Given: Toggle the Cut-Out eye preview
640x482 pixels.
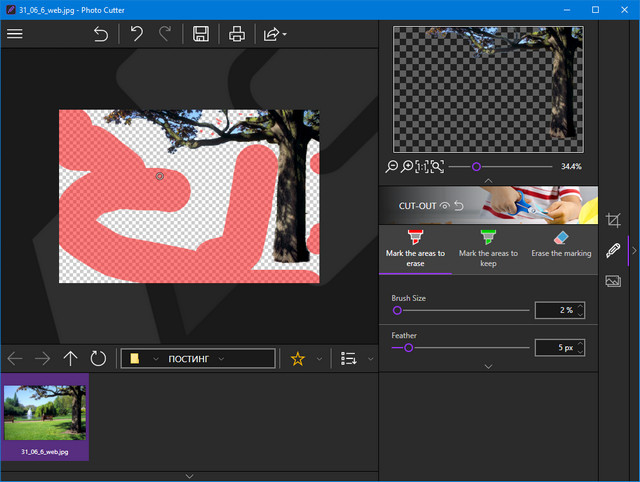Looking at the screenshot, I should (445, 205).
